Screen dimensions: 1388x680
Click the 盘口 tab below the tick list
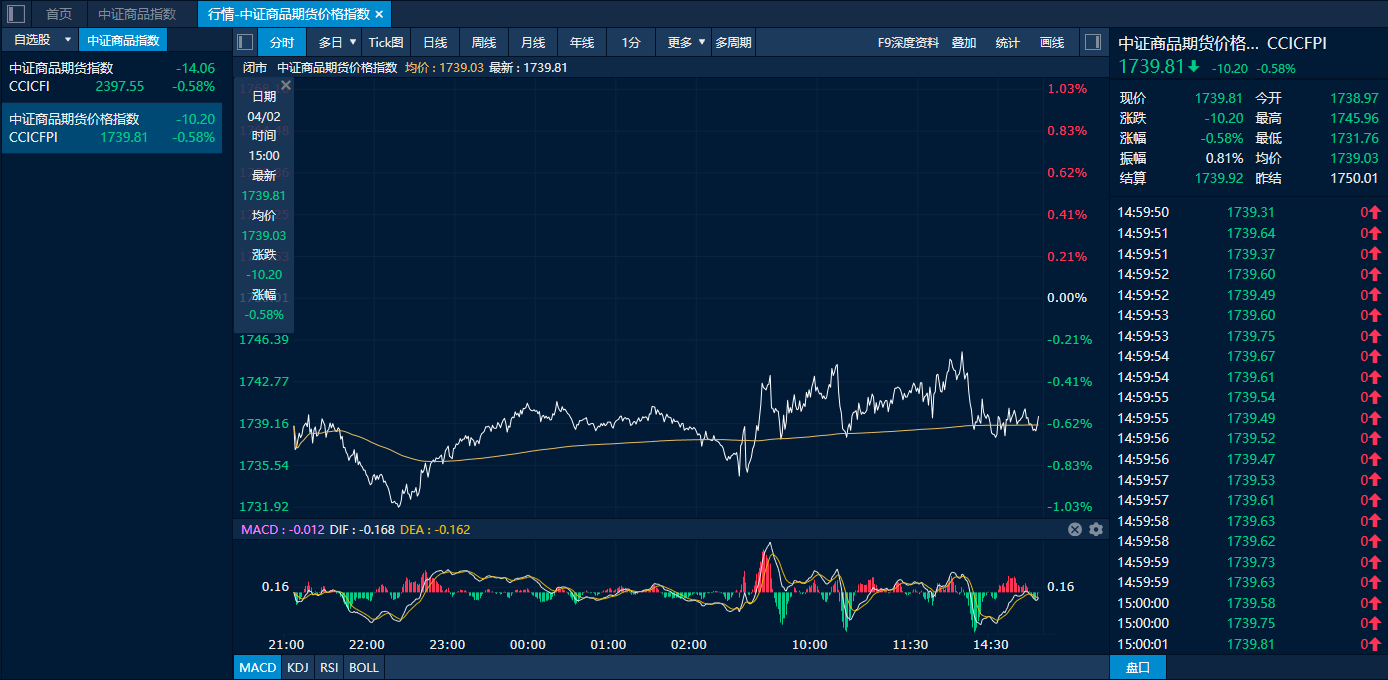1138,667
